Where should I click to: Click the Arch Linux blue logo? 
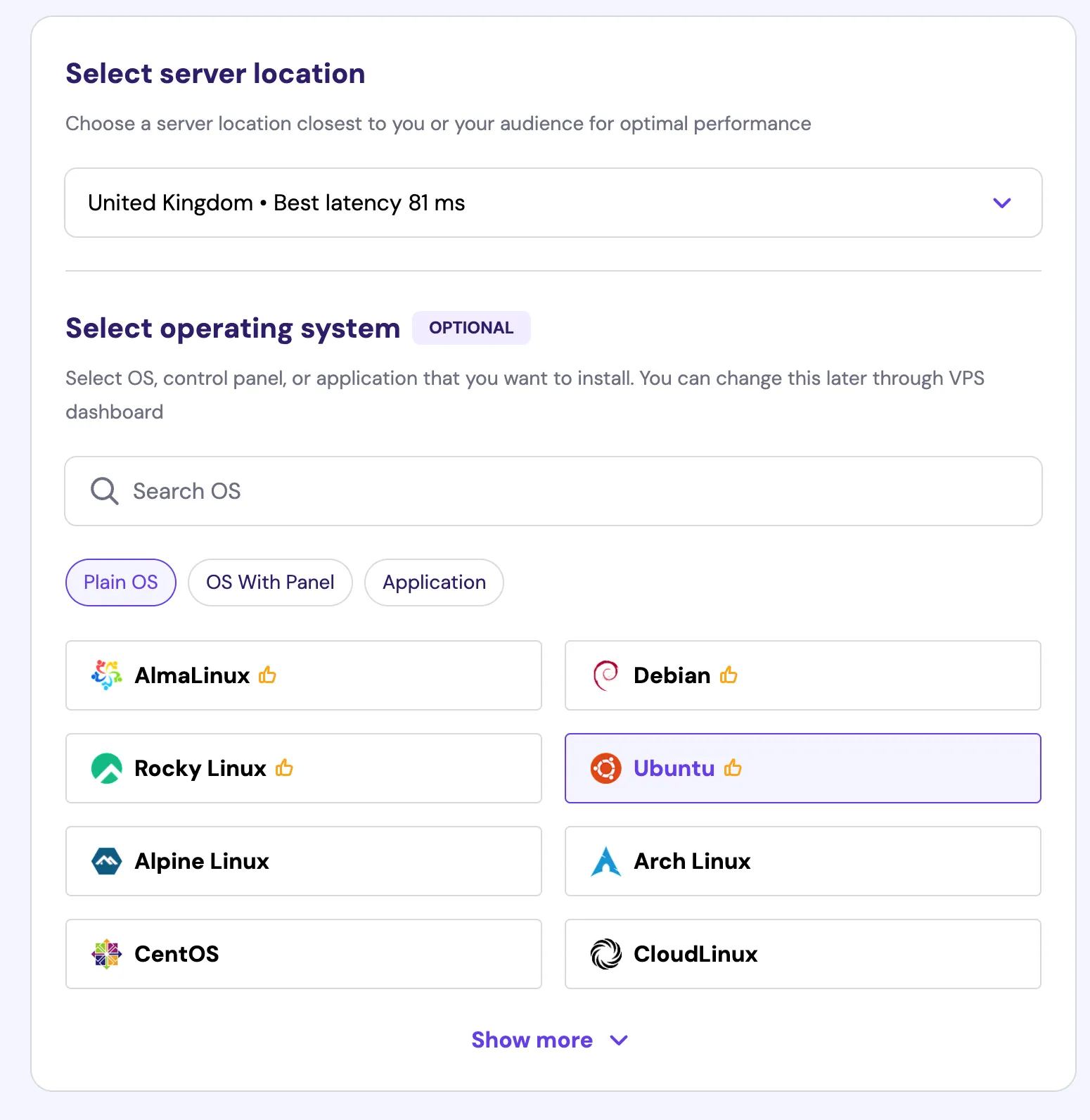606,861
